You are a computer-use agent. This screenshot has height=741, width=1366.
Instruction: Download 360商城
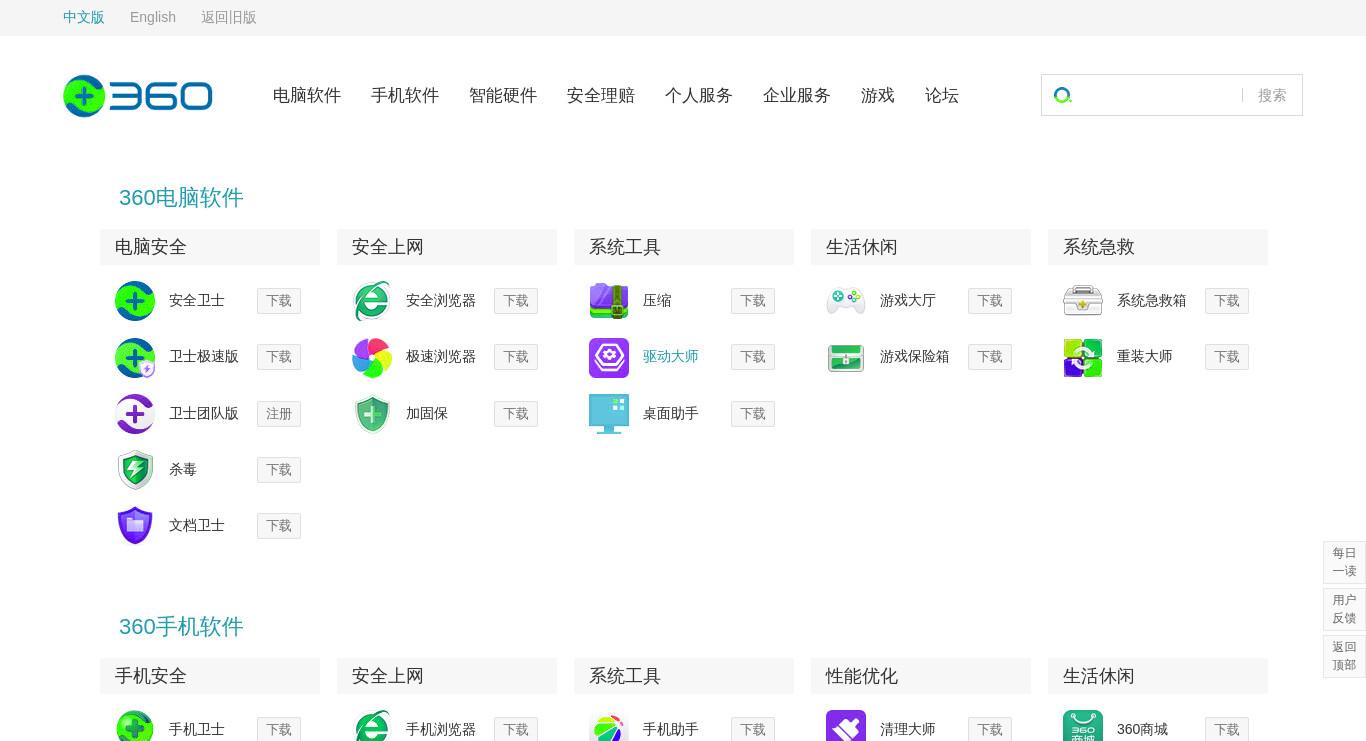(1227, 730)
